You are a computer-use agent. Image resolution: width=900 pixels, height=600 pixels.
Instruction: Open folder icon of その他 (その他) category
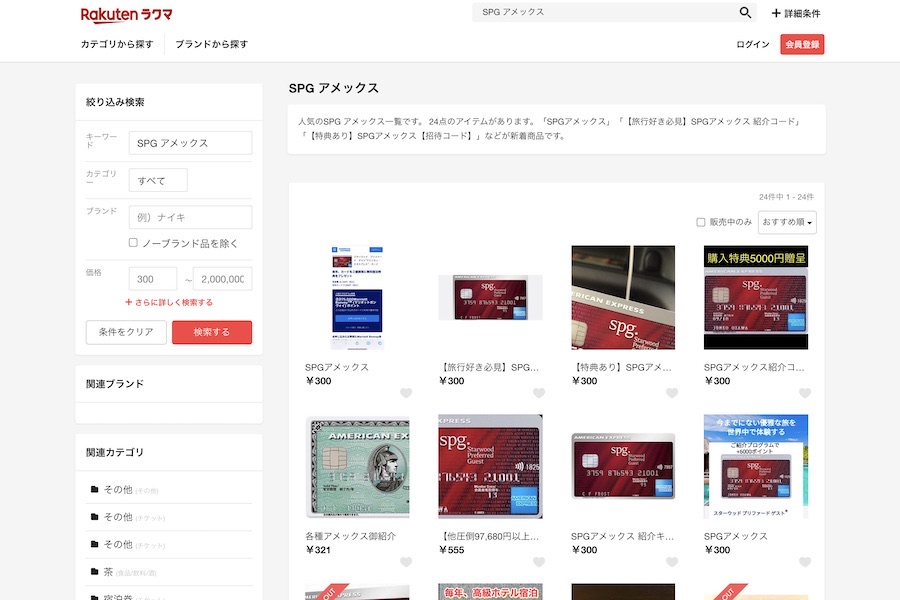94,489
